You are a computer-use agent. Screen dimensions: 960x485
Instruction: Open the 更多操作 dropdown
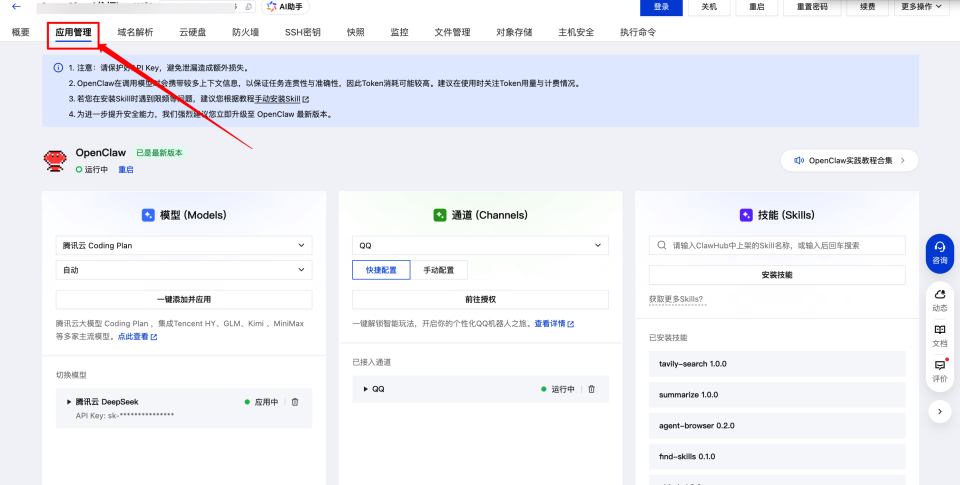[x=921, y=7]
